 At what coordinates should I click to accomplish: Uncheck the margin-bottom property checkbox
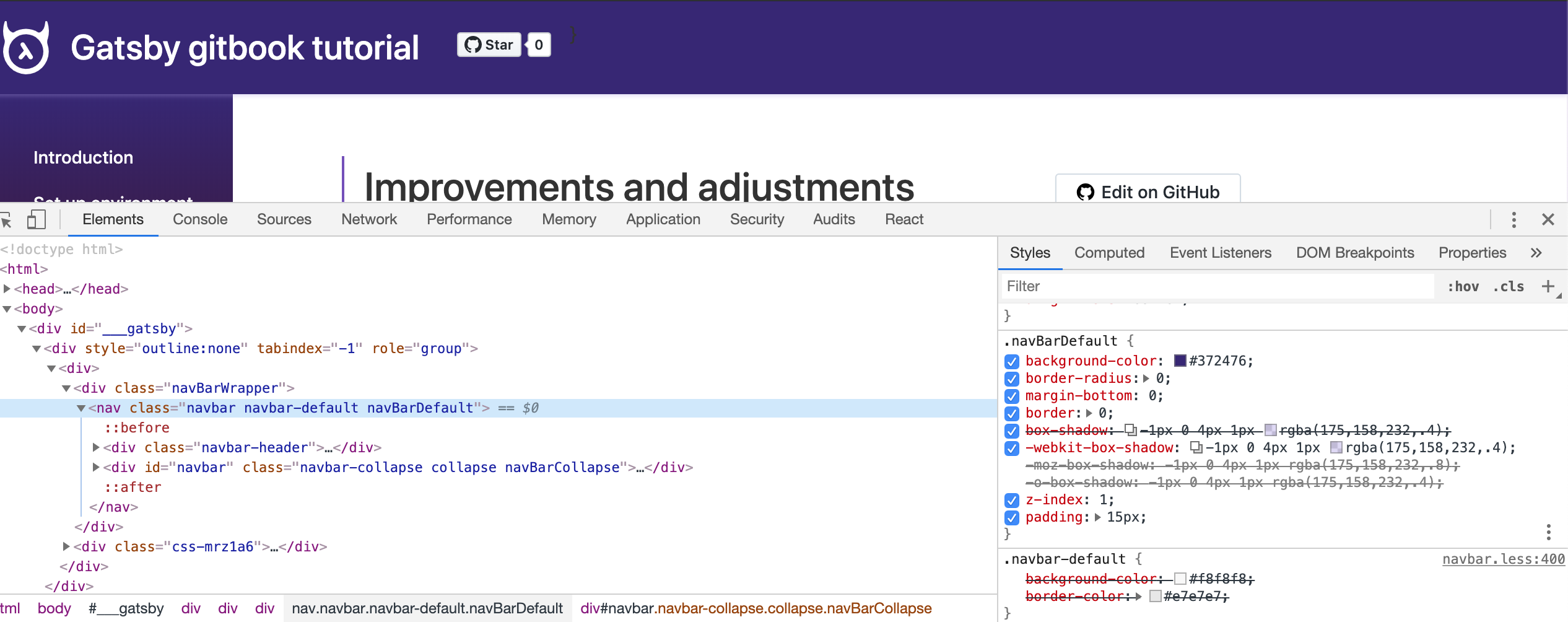point(1012,396)
